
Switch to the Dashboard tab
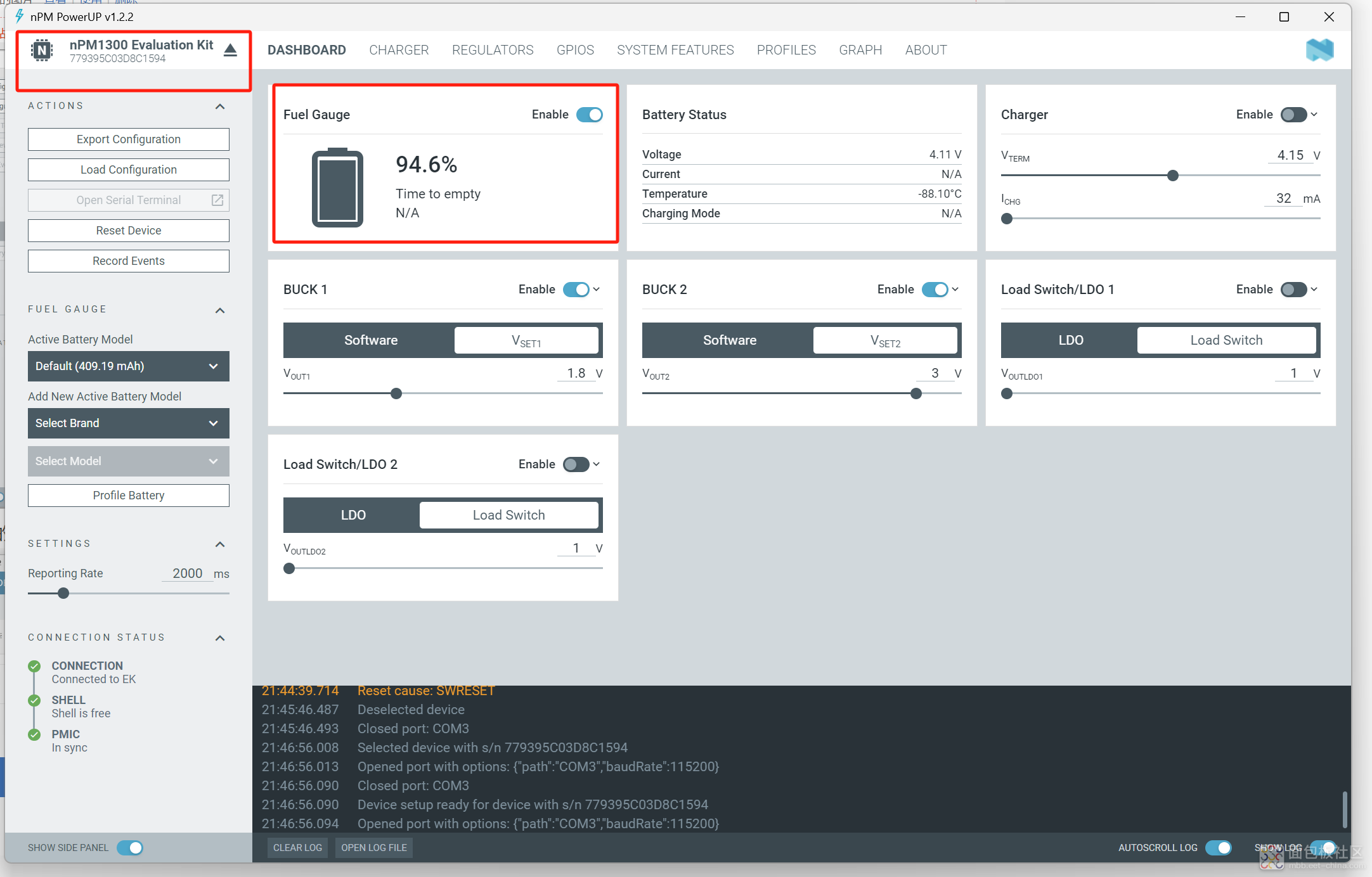pyautogui.click(x=307, y=50)
